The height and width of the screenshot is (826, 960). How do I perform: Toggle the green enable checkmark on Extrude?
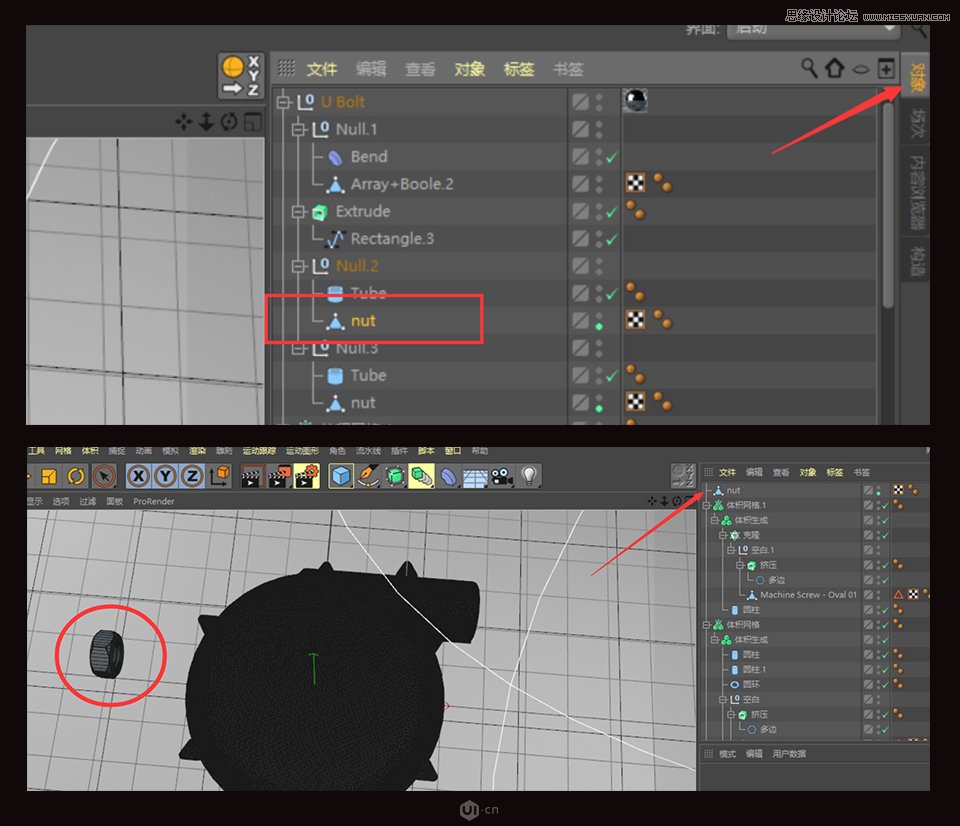click(613, 211)
